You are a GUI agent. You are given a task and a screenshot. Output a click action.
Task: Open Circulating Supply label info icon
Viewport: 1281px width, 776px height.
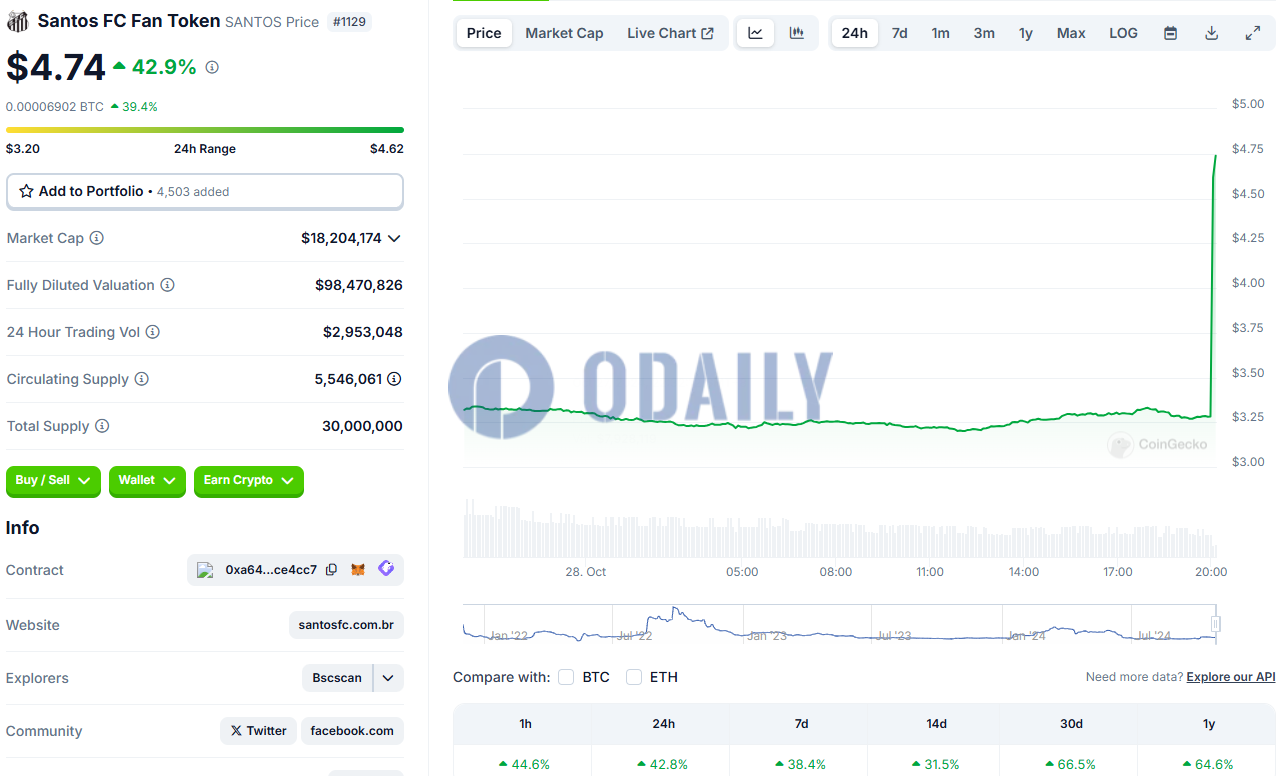click(x=142, y=379)
